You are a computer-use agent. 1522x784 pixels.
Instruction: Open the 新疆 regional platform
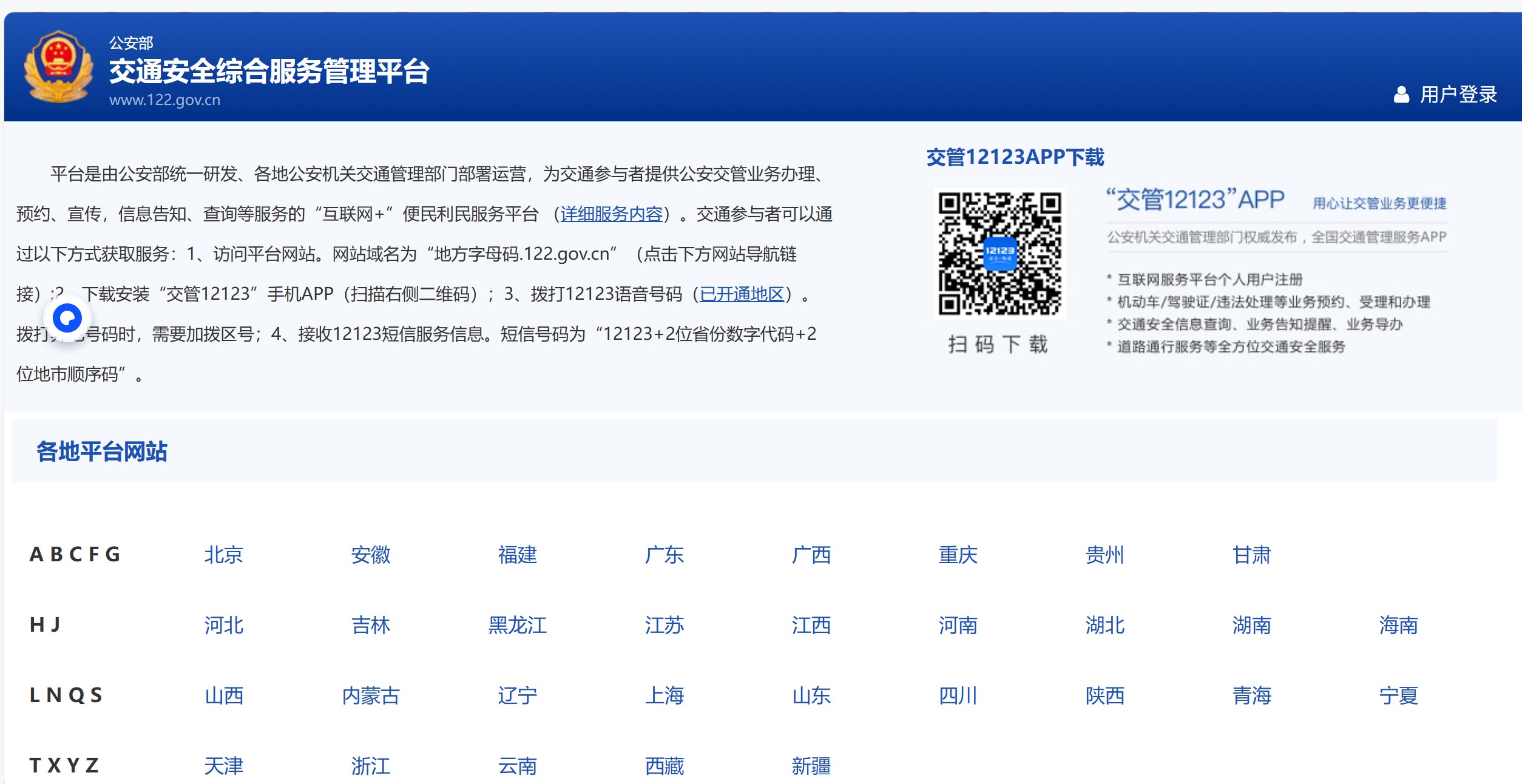811,766
